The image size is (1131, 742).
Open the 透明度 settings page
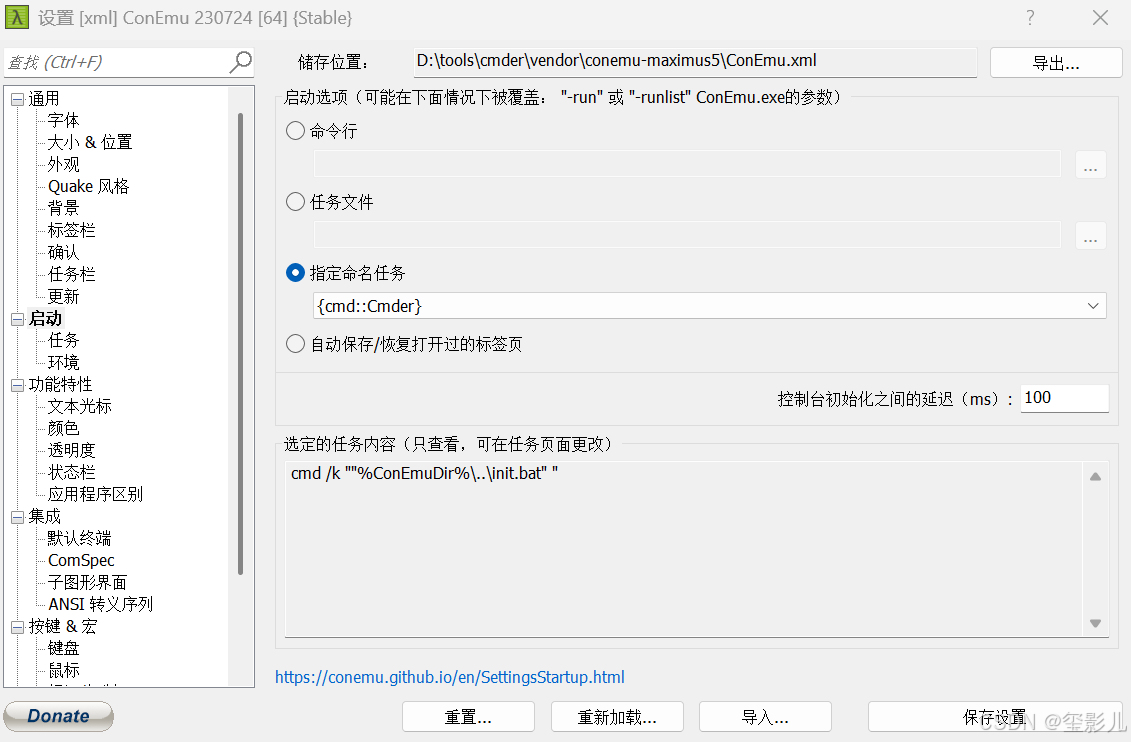(x=71, y=450)
